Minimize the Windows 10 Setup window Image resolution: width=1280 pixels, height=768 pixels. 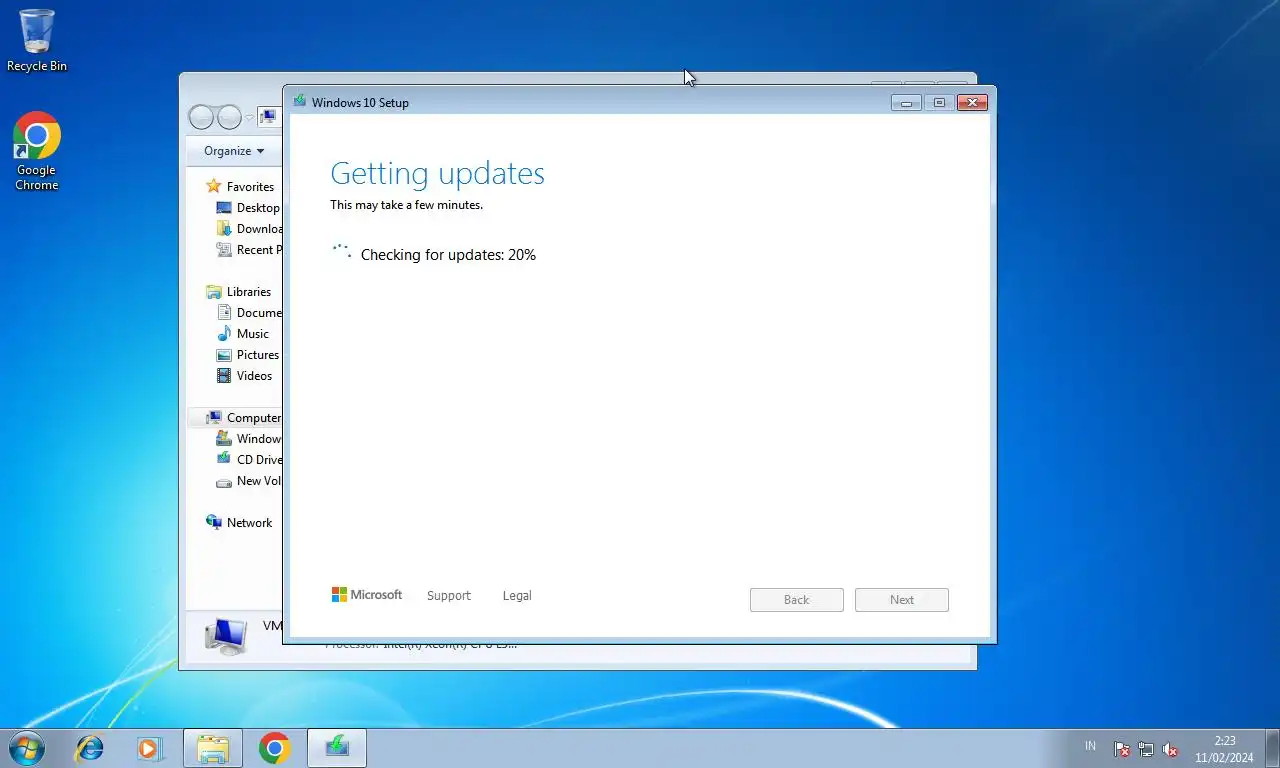[x=906, y=102]
